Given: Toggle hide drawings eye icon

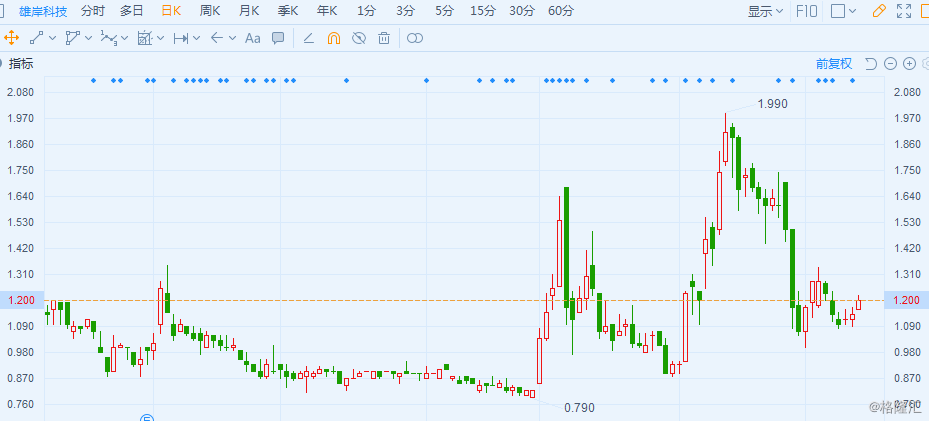Looking at the screenshot, I should click(x=359, y=38).
